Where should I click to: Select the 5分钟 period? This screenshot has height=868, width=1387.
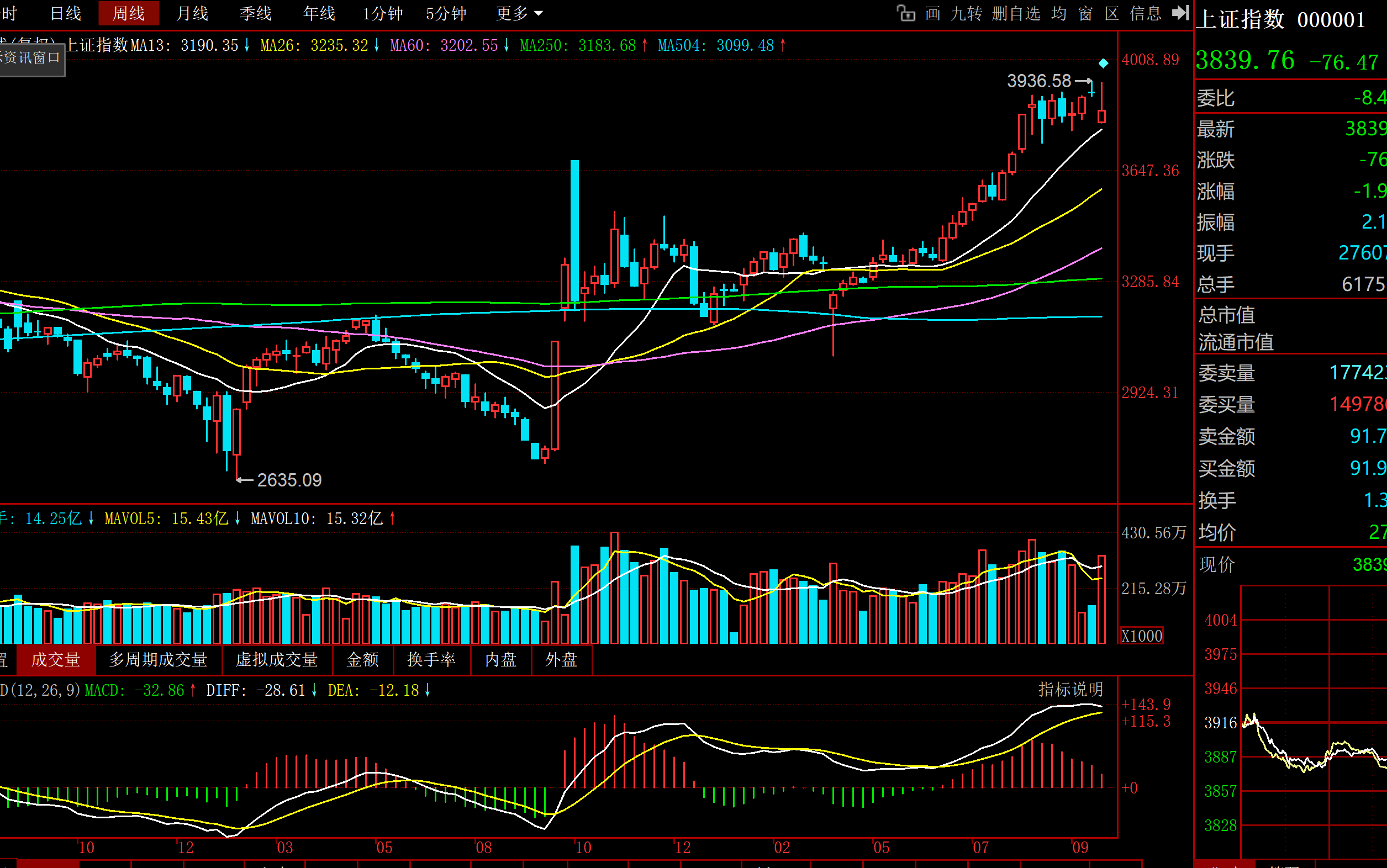(446, 13)
